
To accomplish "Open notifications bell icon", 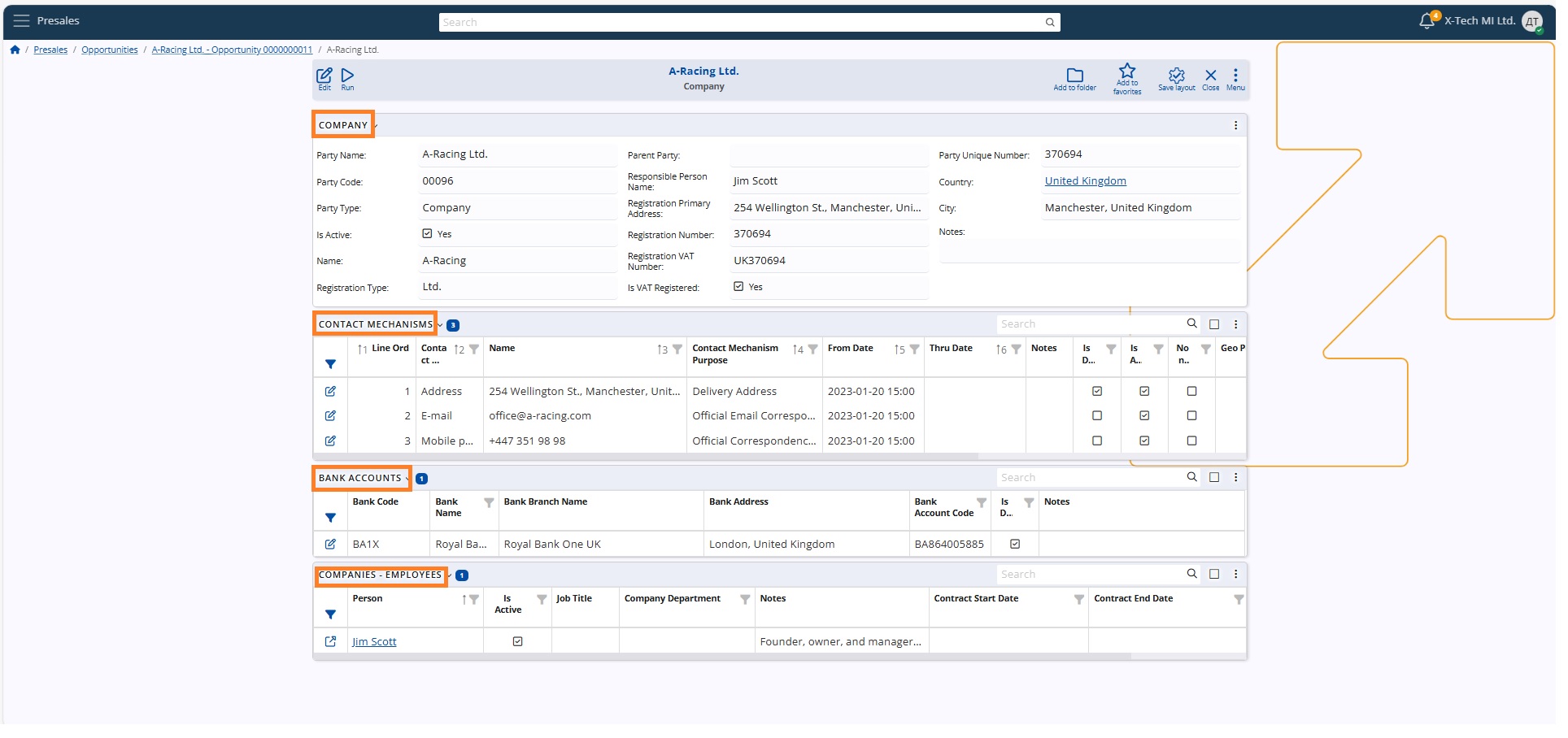I will point(1426,21).
